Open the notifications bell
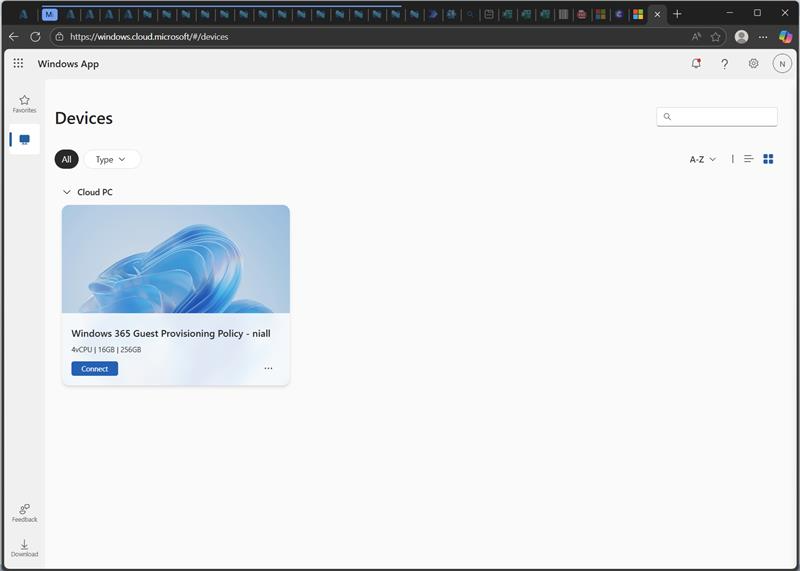The height and width of the screenshot is (571, 800). [696, 63]
